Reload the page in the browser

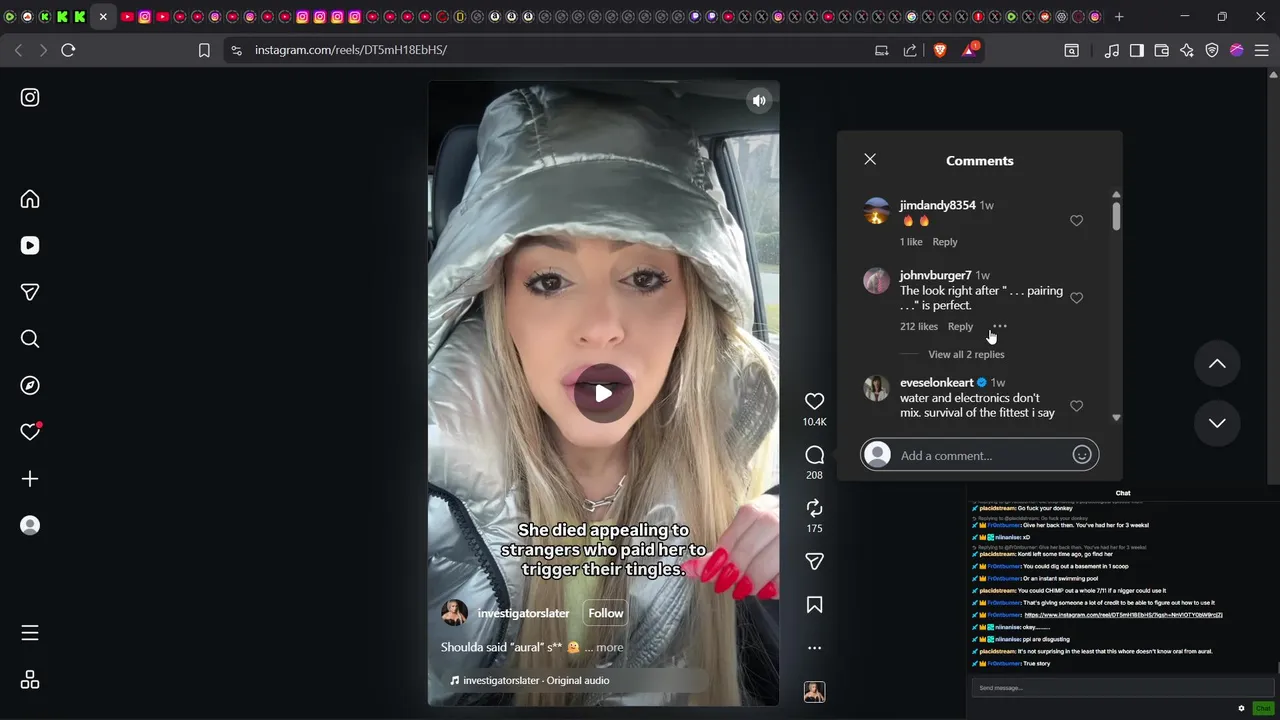[68, 50]
